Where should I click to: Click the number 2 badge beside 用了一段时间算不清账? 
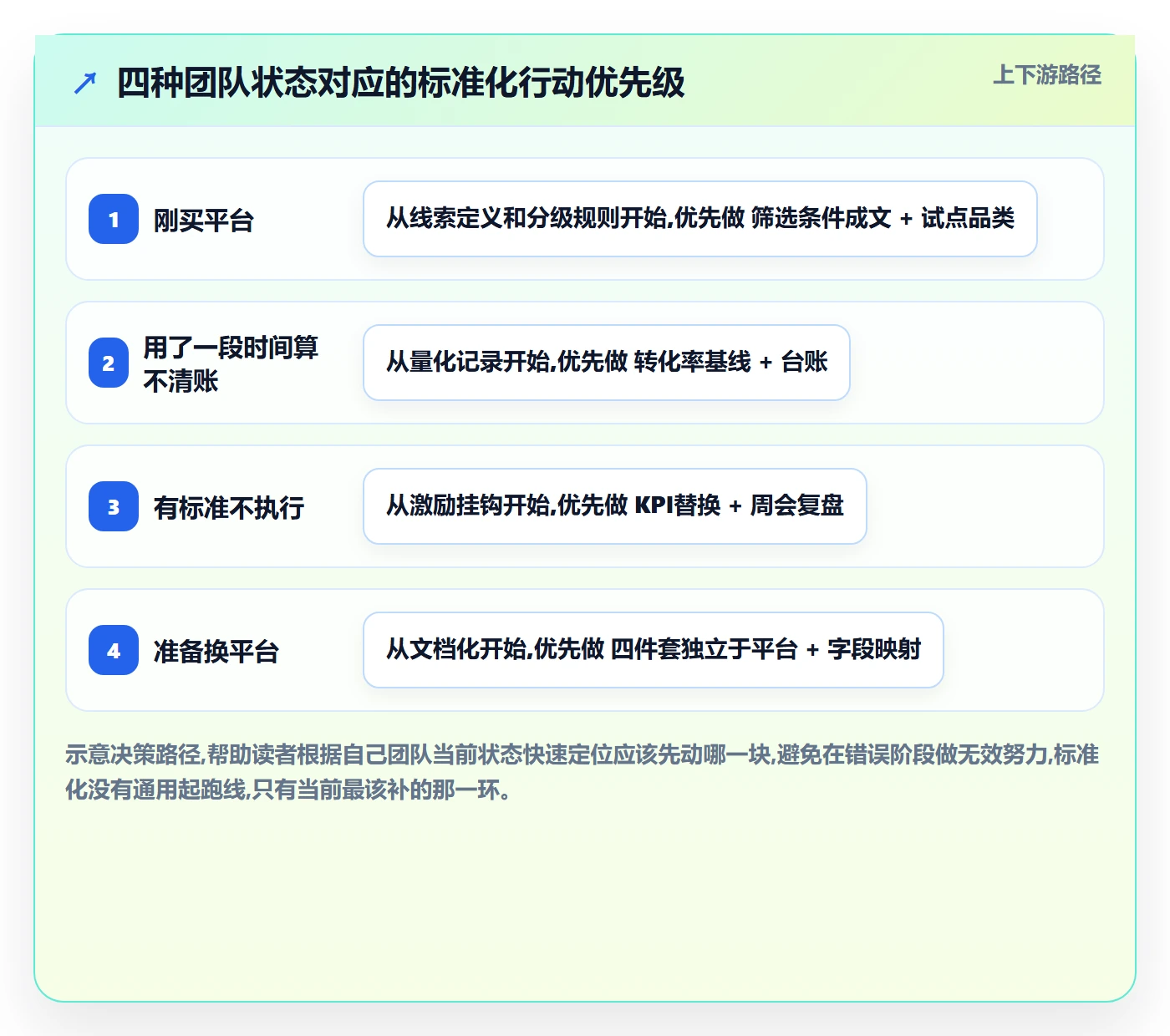tap(109, 363)
